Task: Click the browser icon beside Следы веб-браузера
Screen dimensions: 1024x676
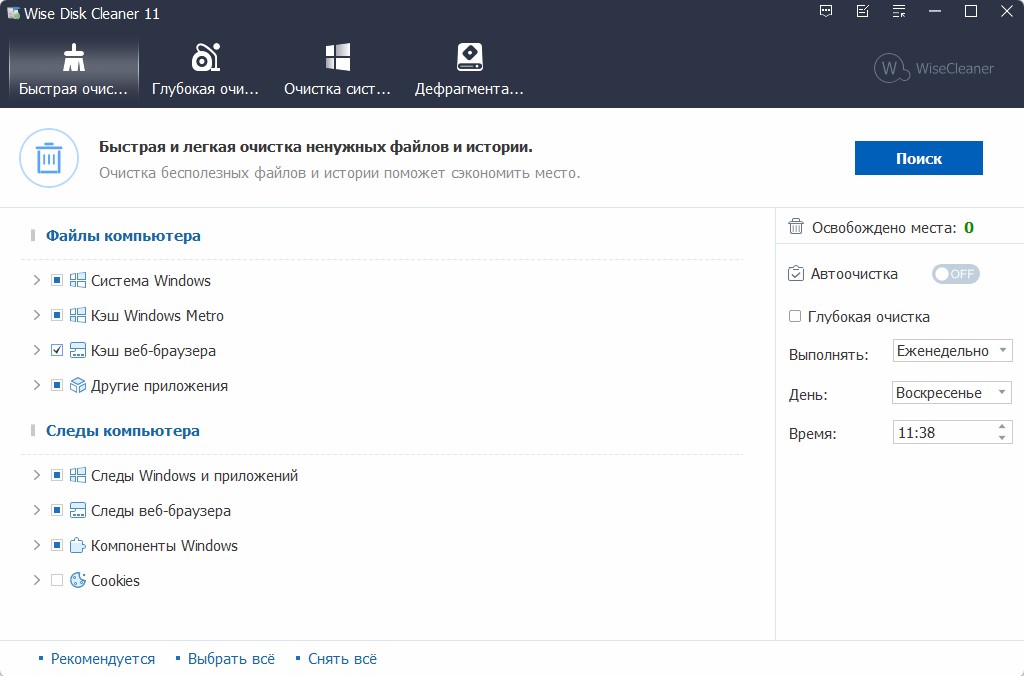Action: tap(78, 511)
